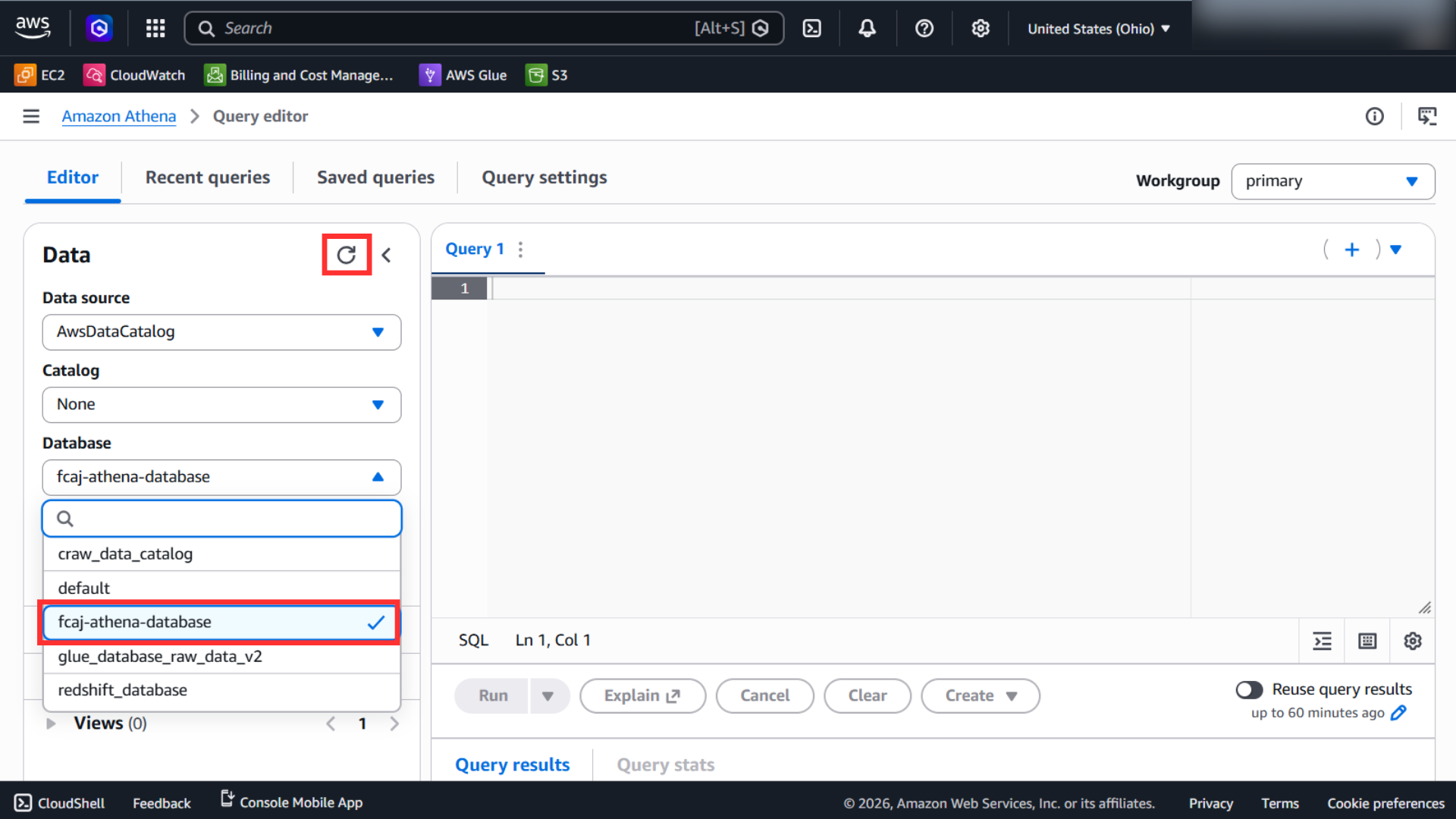
Task: Open the Data source AwsDataCatalog dropdown
Action: coord(221,332)
